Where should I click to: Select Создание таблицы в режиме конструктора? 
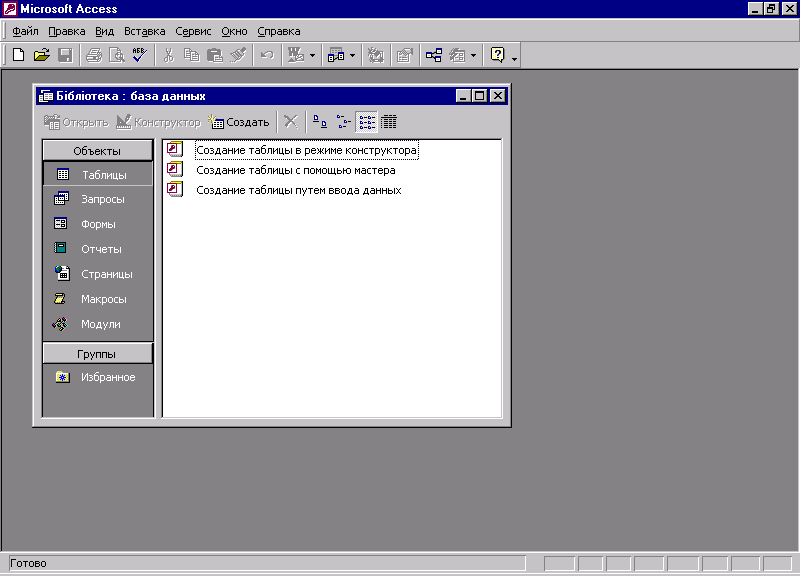coord(307,151)
